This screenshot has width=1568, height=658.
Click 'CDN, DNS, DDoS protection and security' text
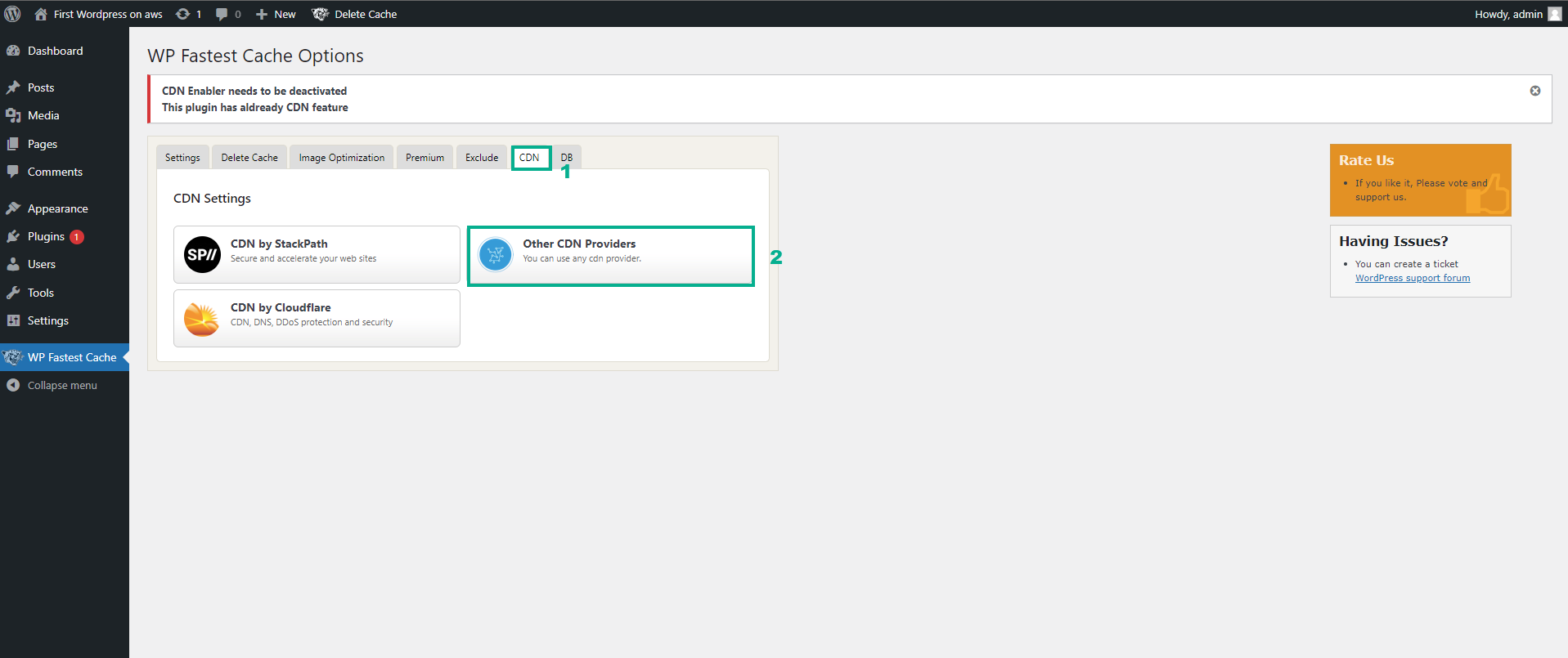tap(312, 322)
